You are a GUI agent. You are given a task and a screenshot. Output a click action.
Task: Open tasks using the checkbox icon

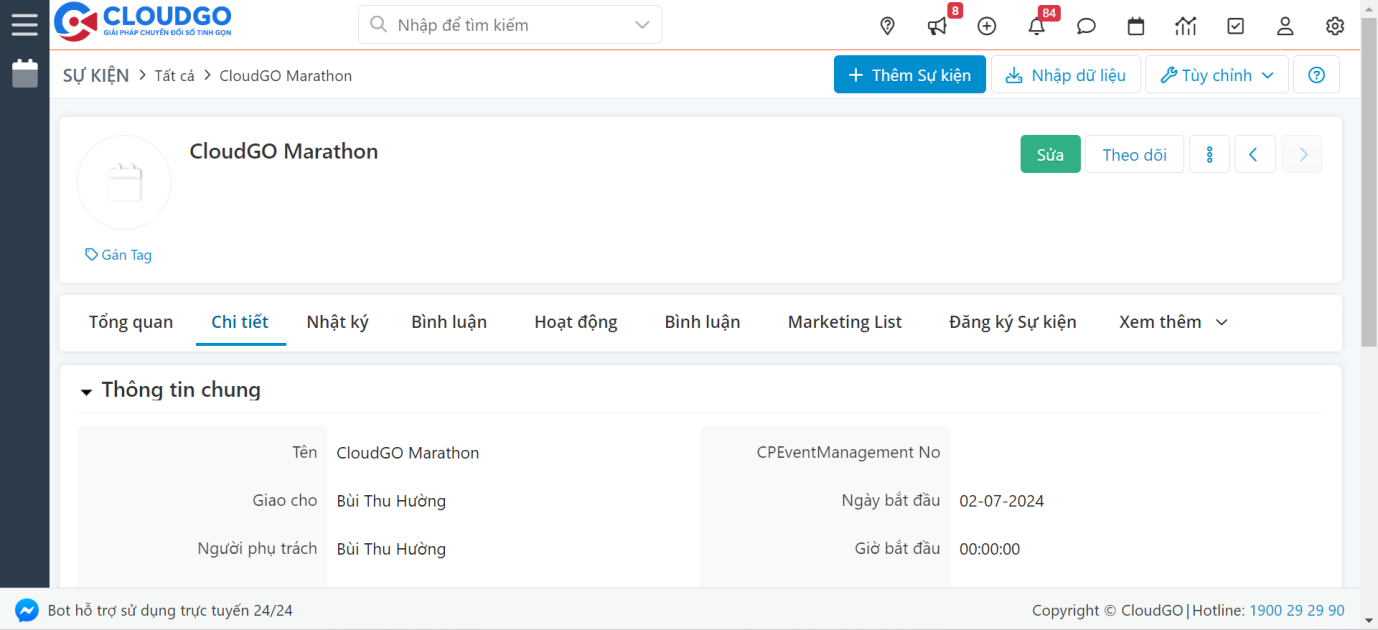point(1235,25)
